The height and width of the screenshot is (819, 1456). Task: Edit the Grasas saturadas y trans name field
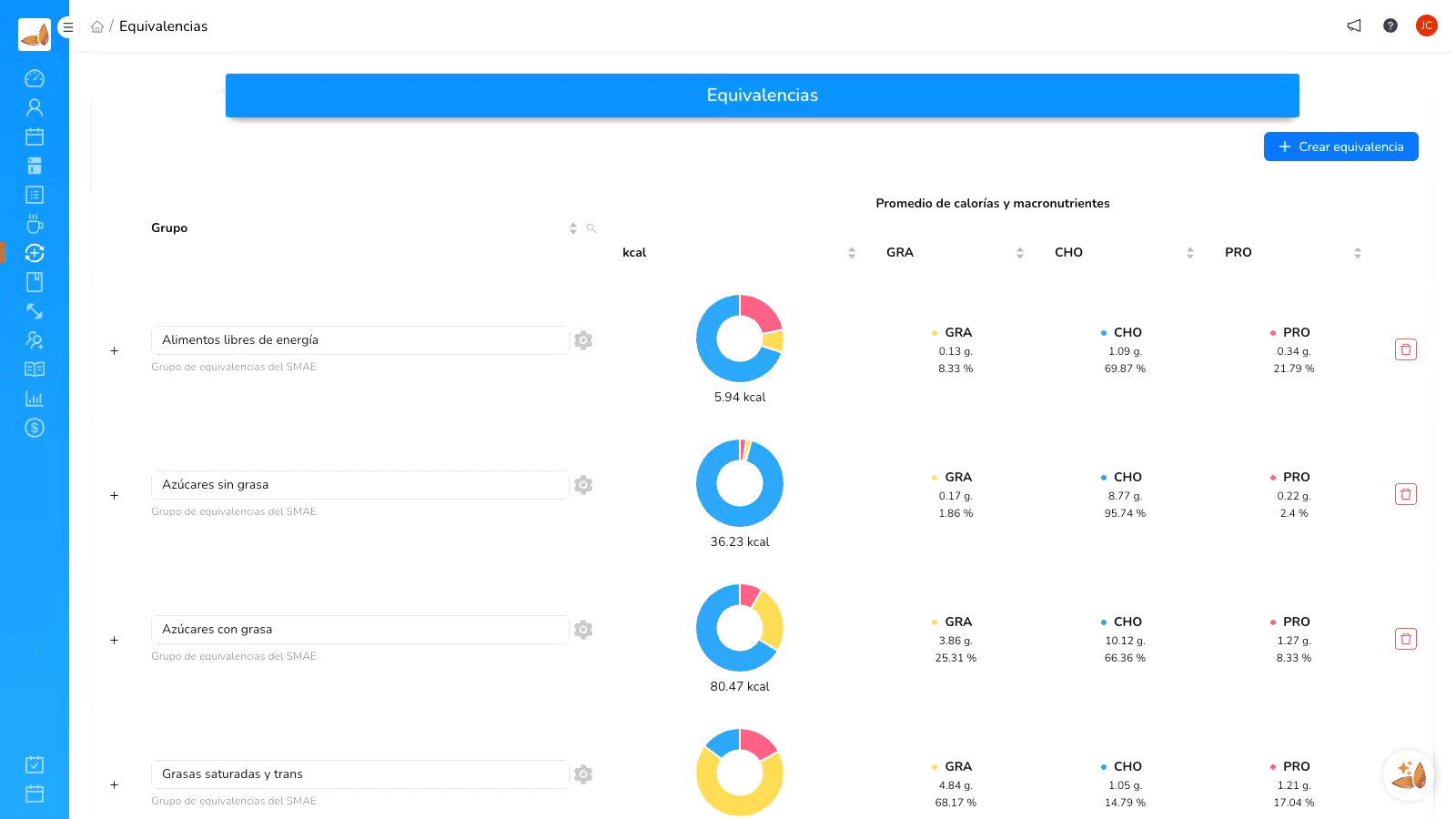[359, 774]
